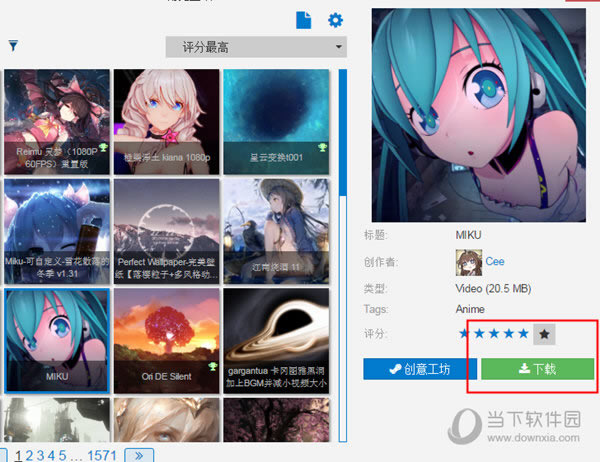Open creator Cee's profile link
600x462 pixels.
495,261
